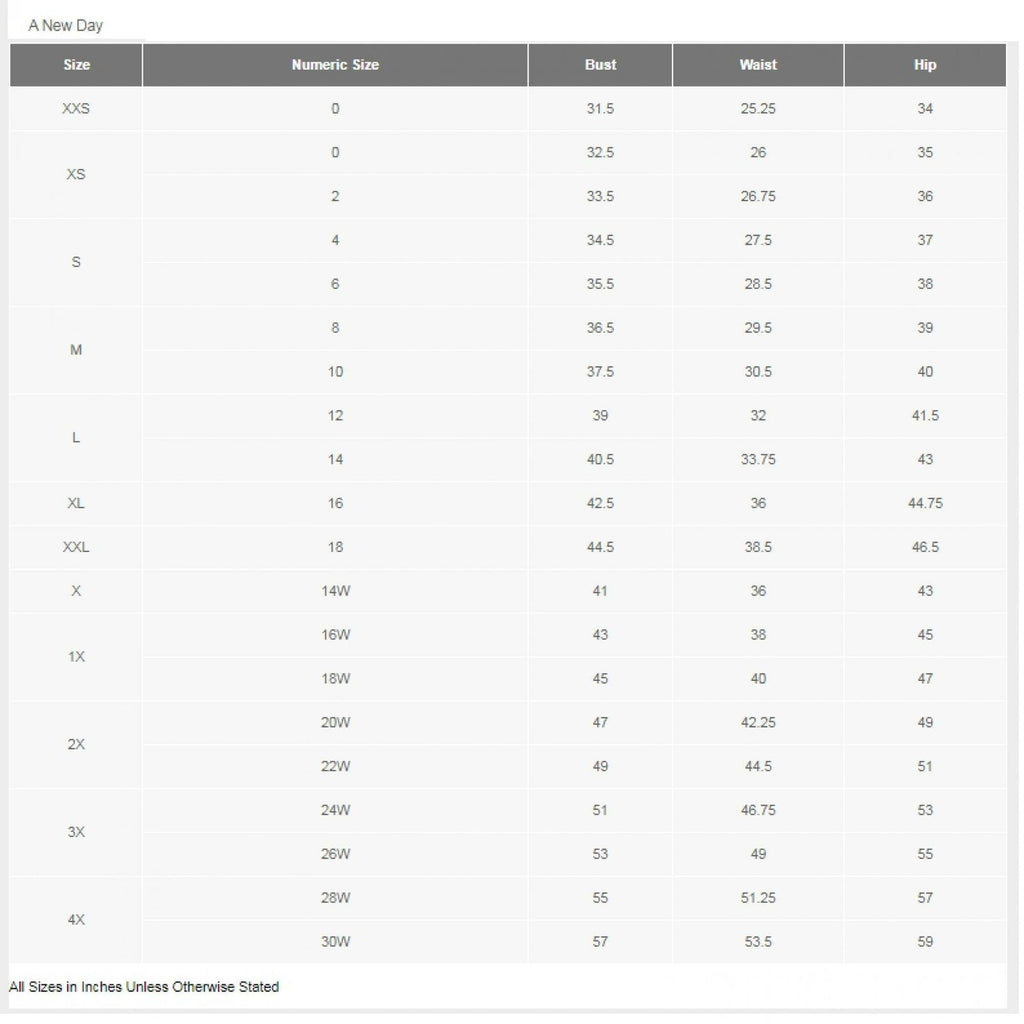Viewport: 1024px width, 1024px height.
Task: Select the 4X size label
Action: [x=76, y=919]
